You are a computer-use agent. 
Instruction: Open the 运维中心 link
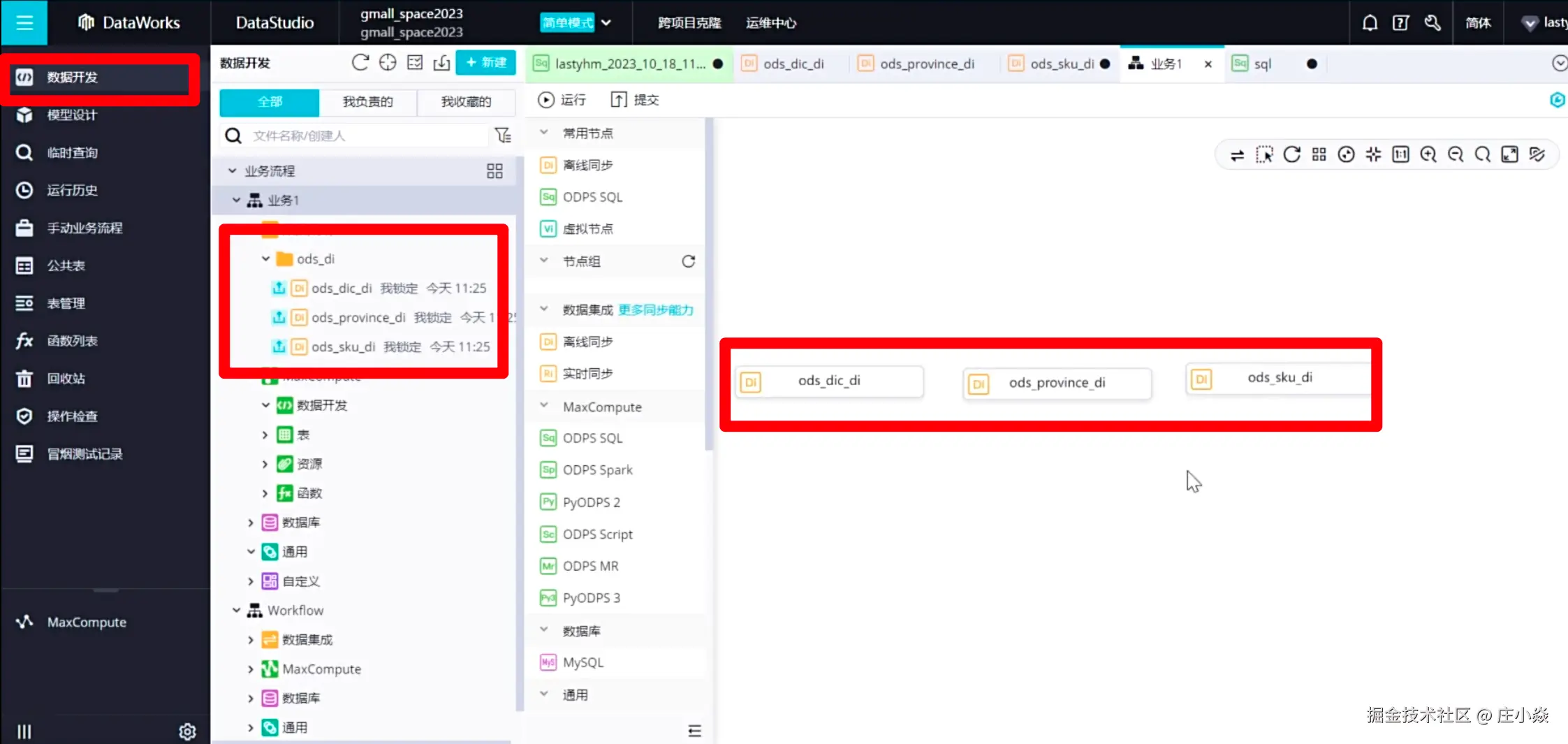coord(771,23)
